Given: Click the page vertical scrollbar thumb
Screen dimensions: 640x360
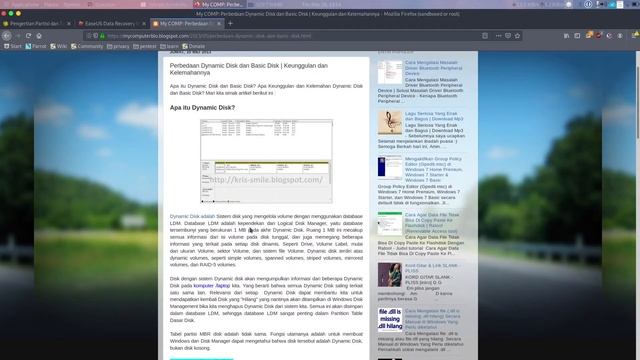Looking at the screenshot, I should click(638, 102).
